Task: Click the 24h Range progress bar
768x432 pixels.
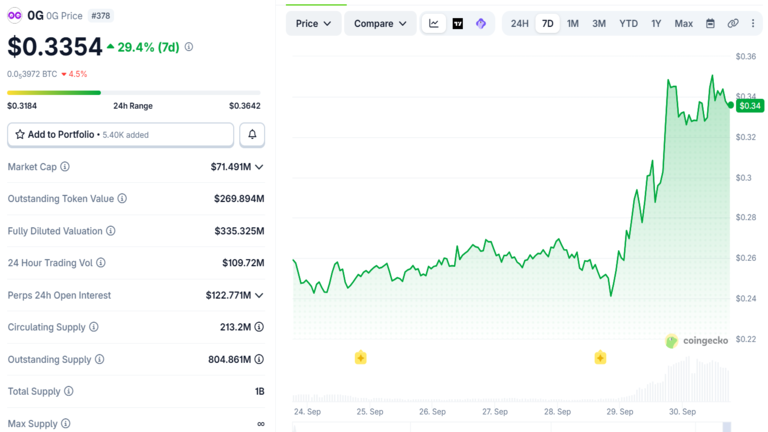Action: [134, 93]
